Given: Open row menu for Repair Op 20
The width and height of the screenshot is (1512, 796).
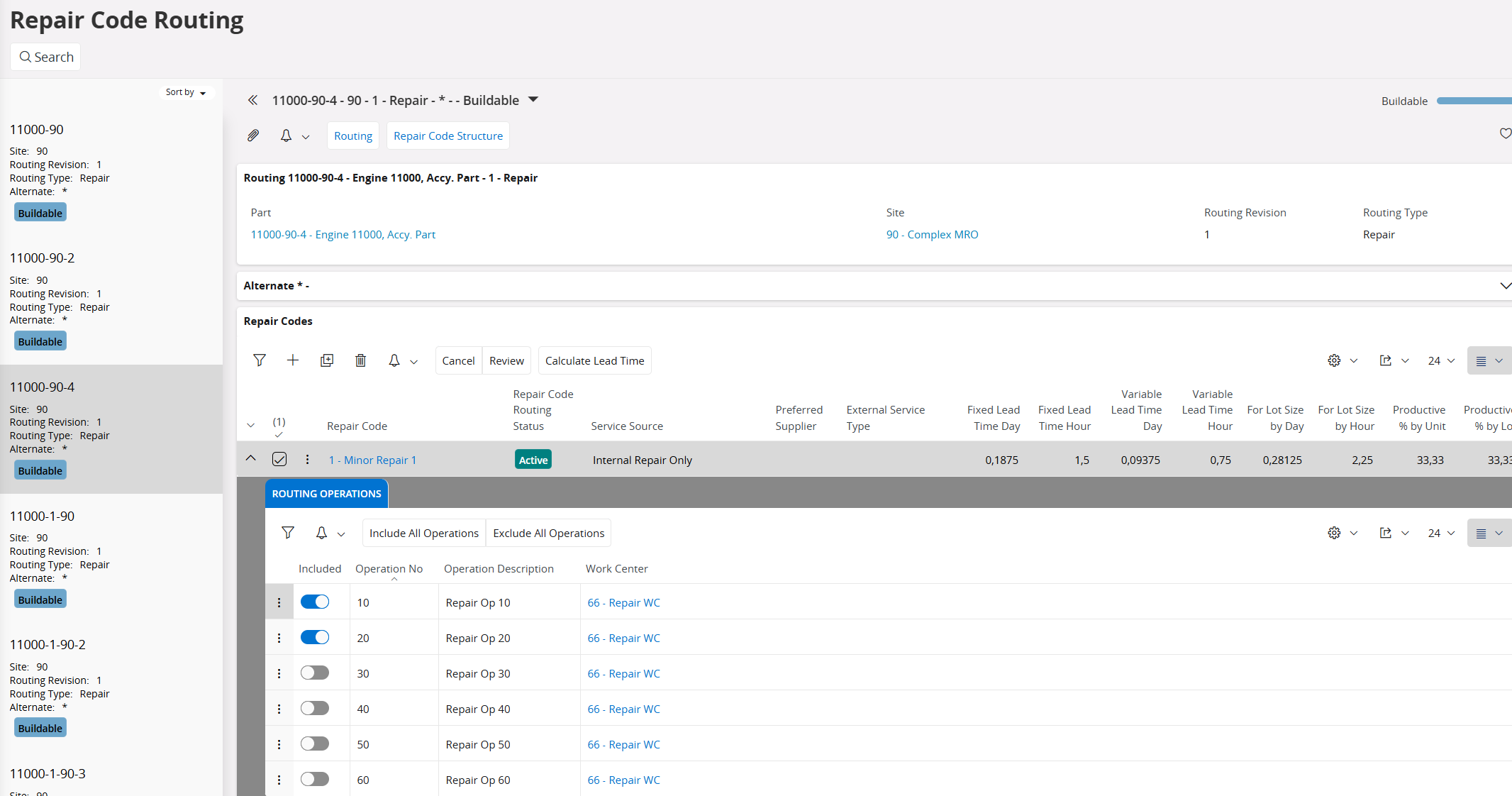Looking at the screenshot, I should pos(279,638).
